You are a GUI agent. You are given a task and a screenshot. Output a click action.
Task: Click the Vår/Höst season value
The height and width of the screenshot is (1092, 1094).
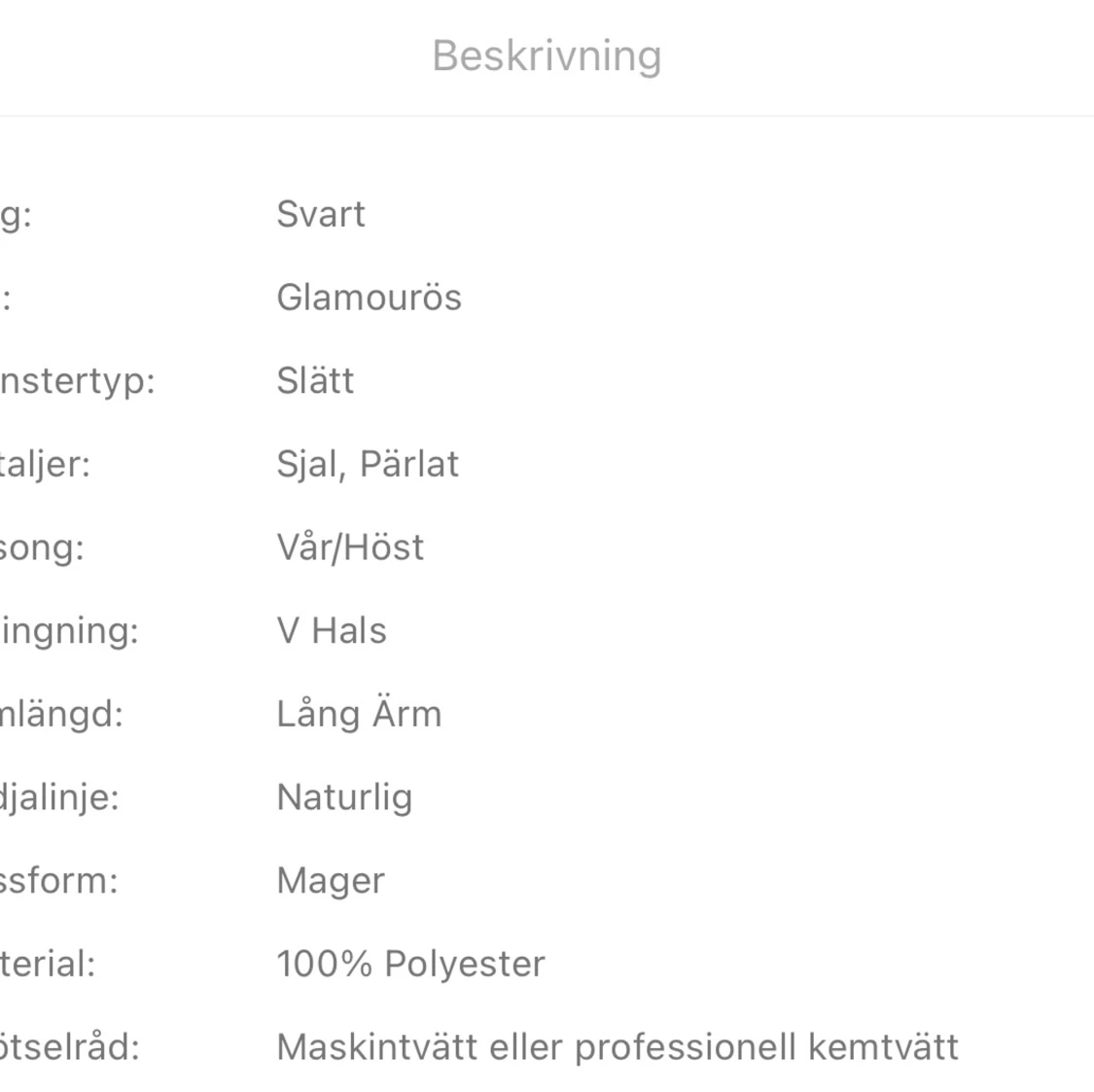(350, 547)
